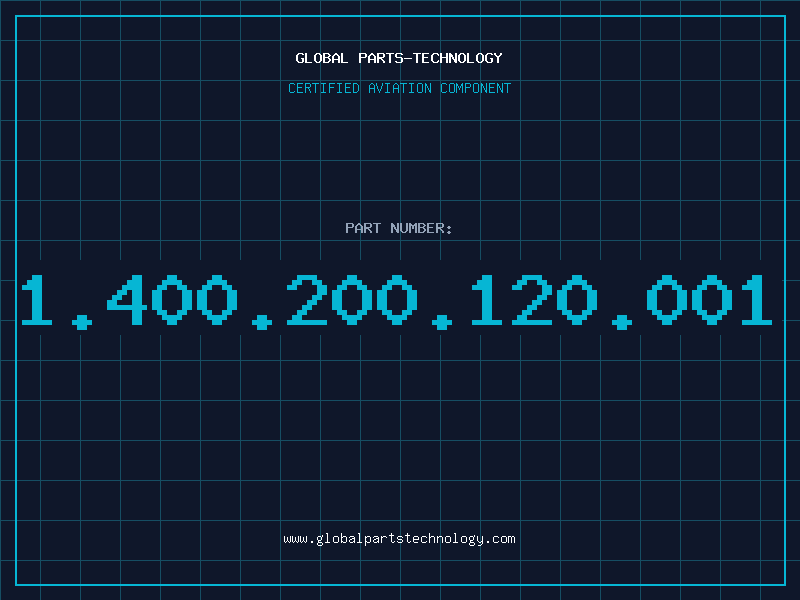Click the 00 pair before the final 1
The width and height of the screenshot is (800, 600).
[x=690, y=299]
